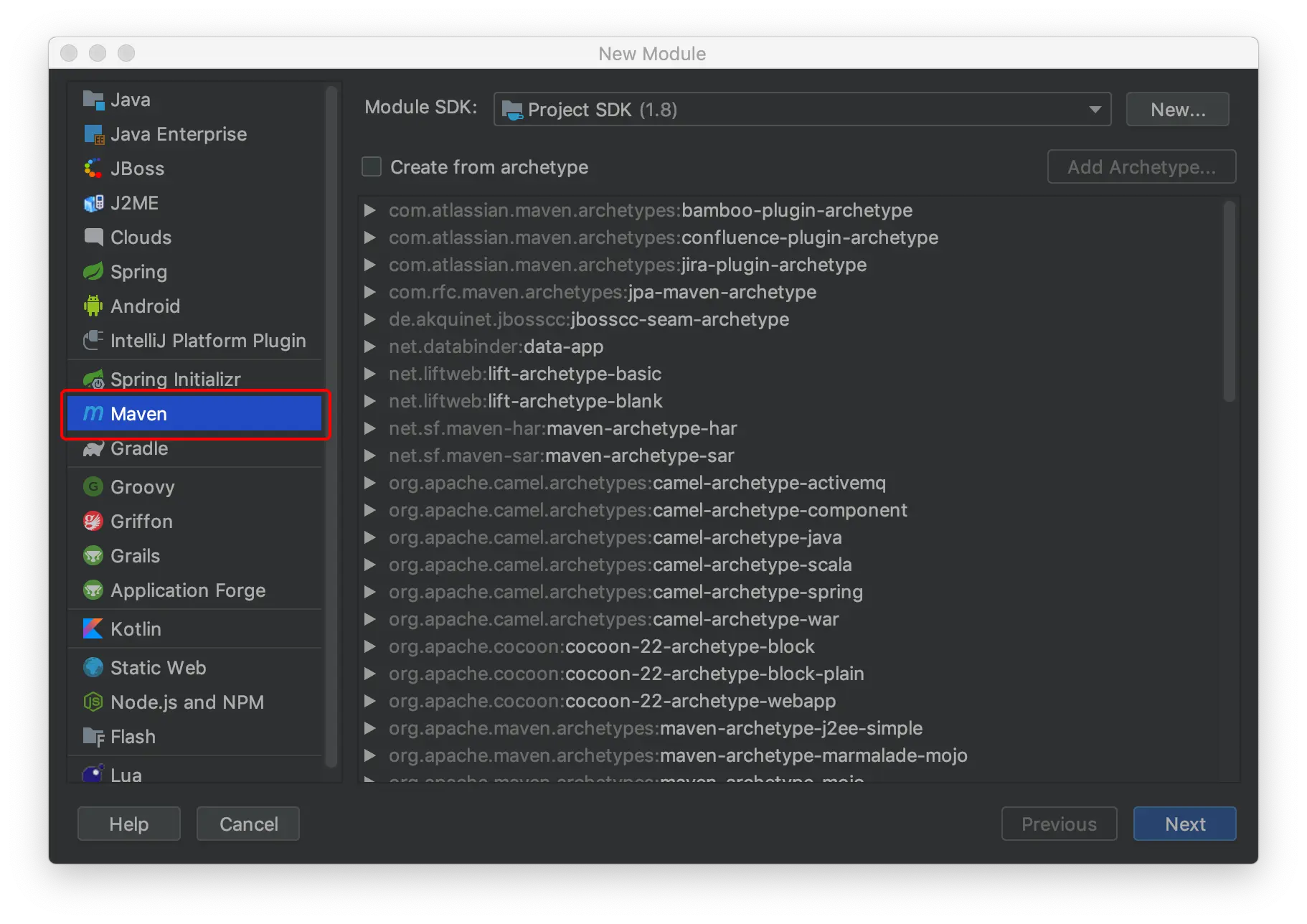Screen dimensions: 1307x924
Task: Expand jira-plugin-archetype entry
Action: (370, 265)
